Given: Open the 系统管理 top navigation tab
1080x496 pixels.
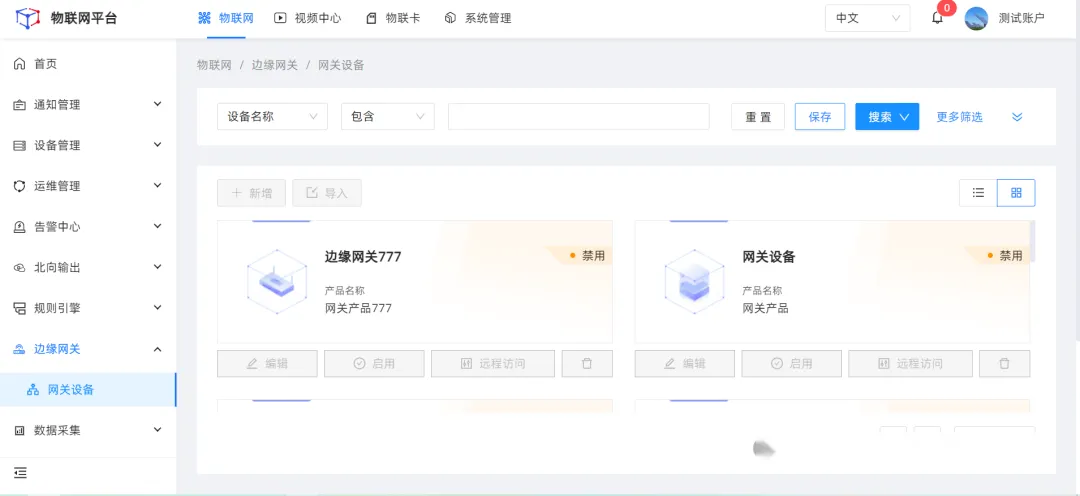Looking at the screenshot, I should coord(478,19).
